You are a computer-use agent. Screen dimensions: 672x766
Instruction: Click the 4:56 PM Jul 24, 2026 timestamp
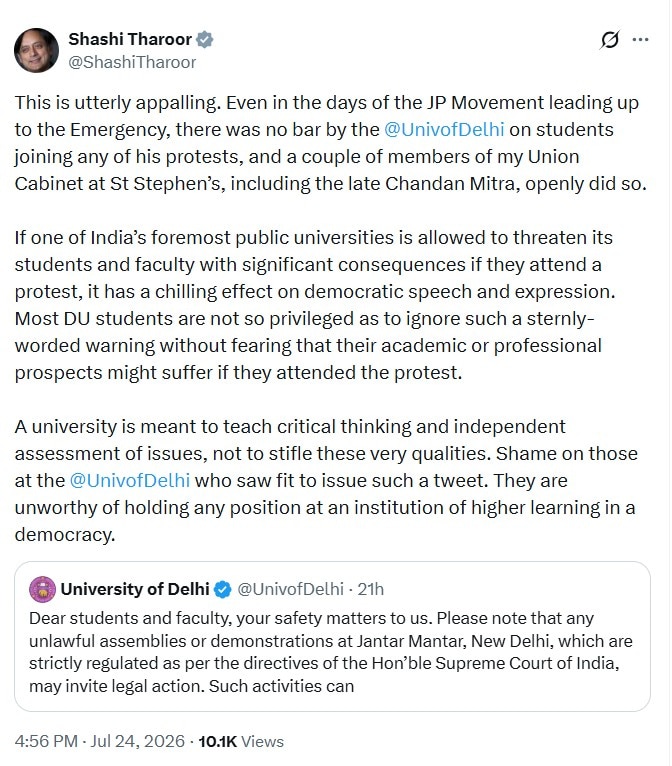pos(100,741)
